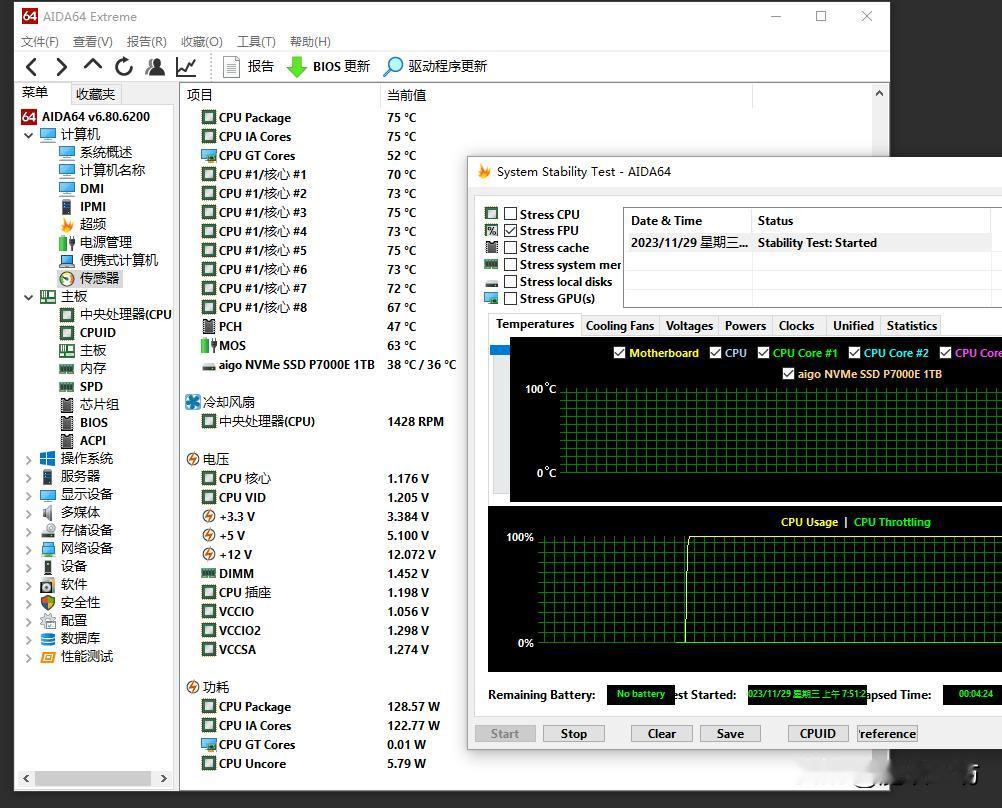Collapse the 主板 tree node
The image size is (1002, 808).
pos(28,297)
